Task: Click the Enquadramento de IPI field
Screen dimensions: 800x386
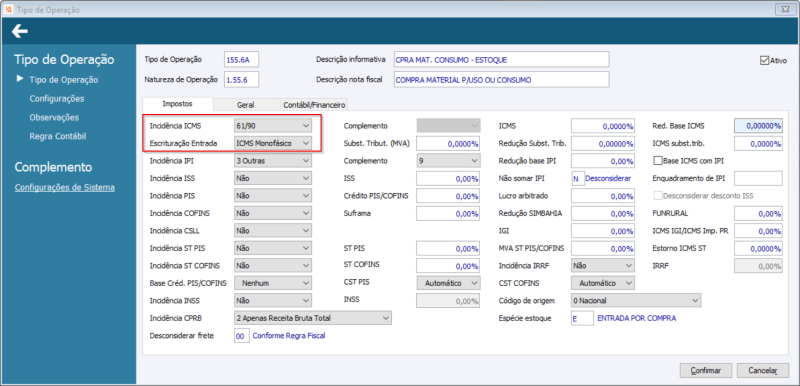Action: tap(758, 178)
